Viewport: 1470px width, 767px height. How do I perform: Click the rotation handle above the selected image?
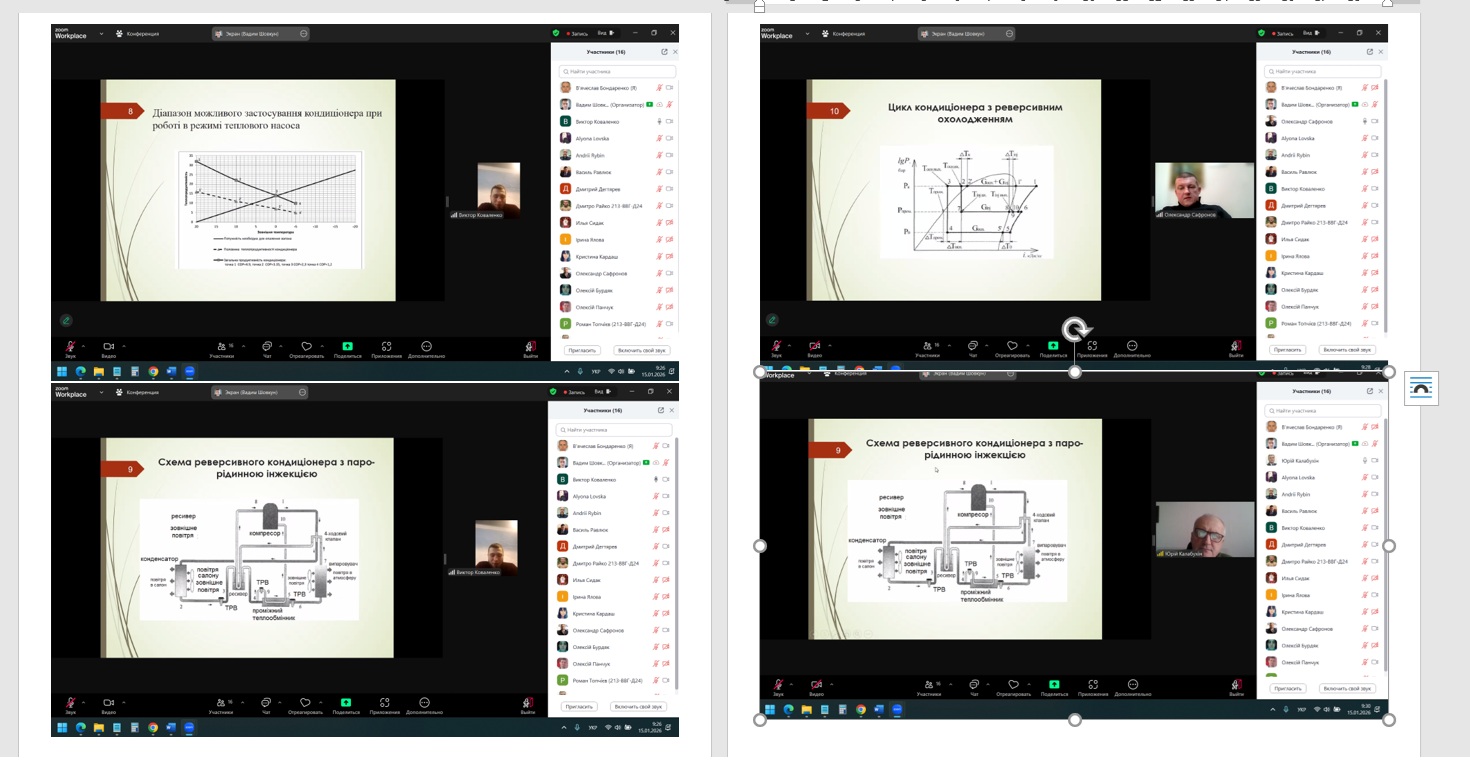coord(1075,331)
